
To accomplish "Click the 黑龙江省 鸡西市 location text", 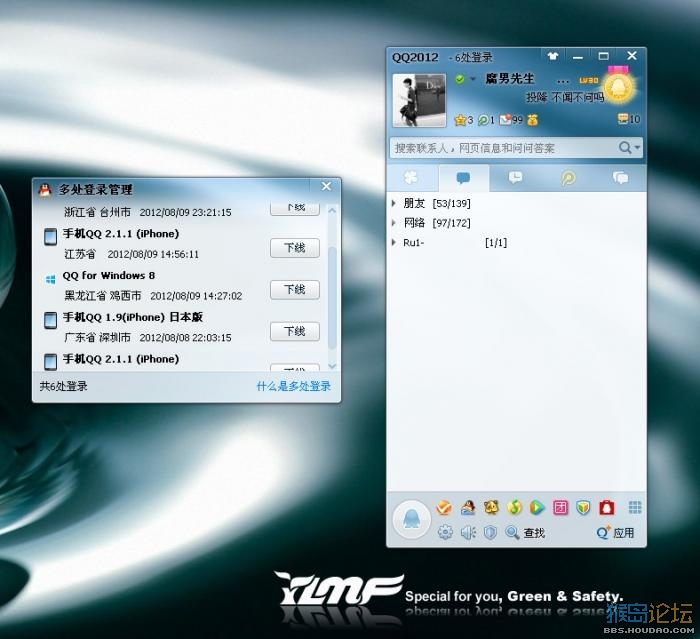I will coord(103,296).
